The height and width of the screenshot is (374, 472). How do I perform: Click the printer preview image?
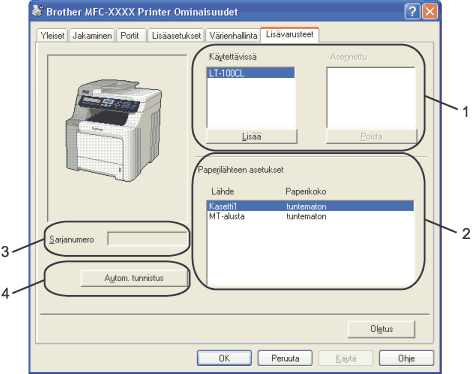click(114, 130)
